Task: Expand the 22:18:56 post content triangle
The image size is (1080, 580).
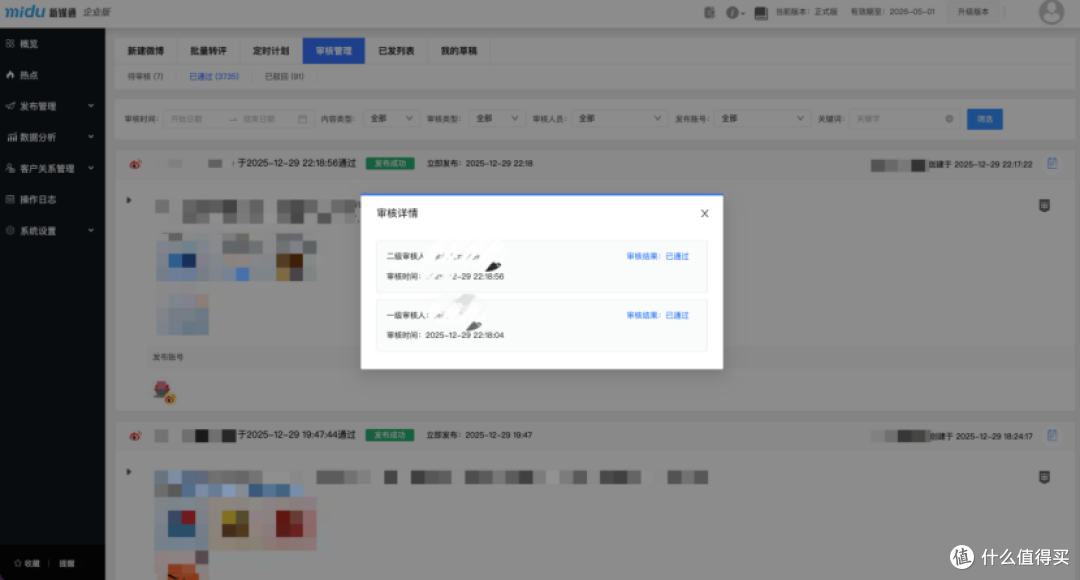Action: click(x=129, y=200)
